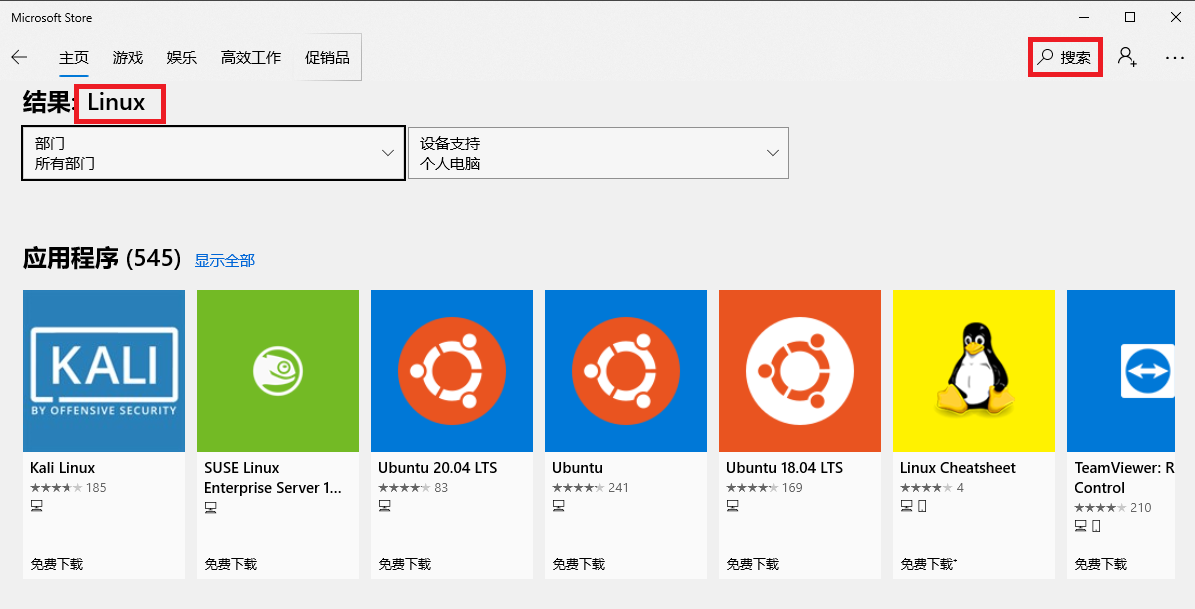Select the Ubuntu 20.04 LTS title text
The height and width of the screenshot is (609, 1195).
coord(437,468)
